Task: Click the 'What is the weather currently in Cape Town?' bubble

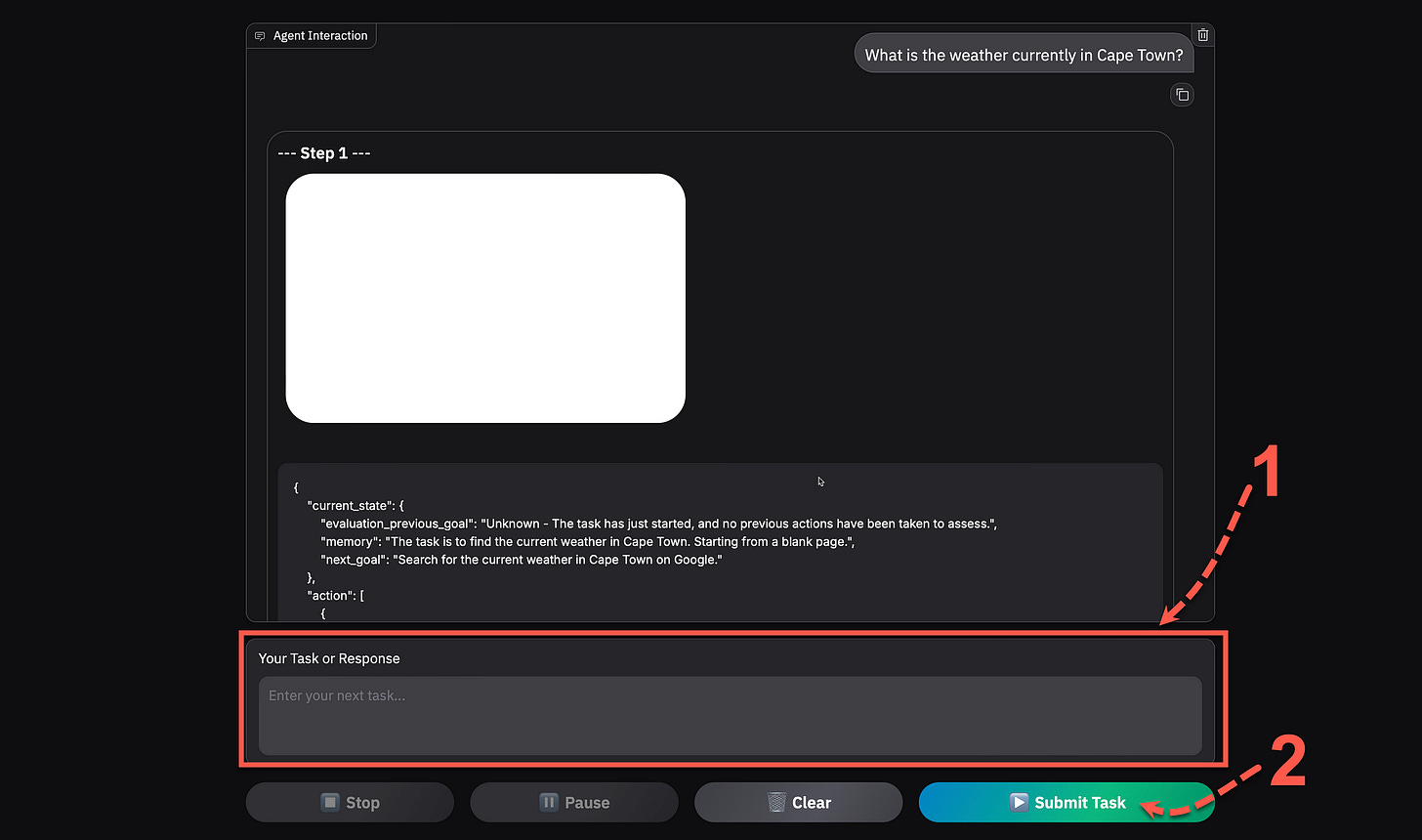Action: pyautogui.click(x=1024, y=55)
